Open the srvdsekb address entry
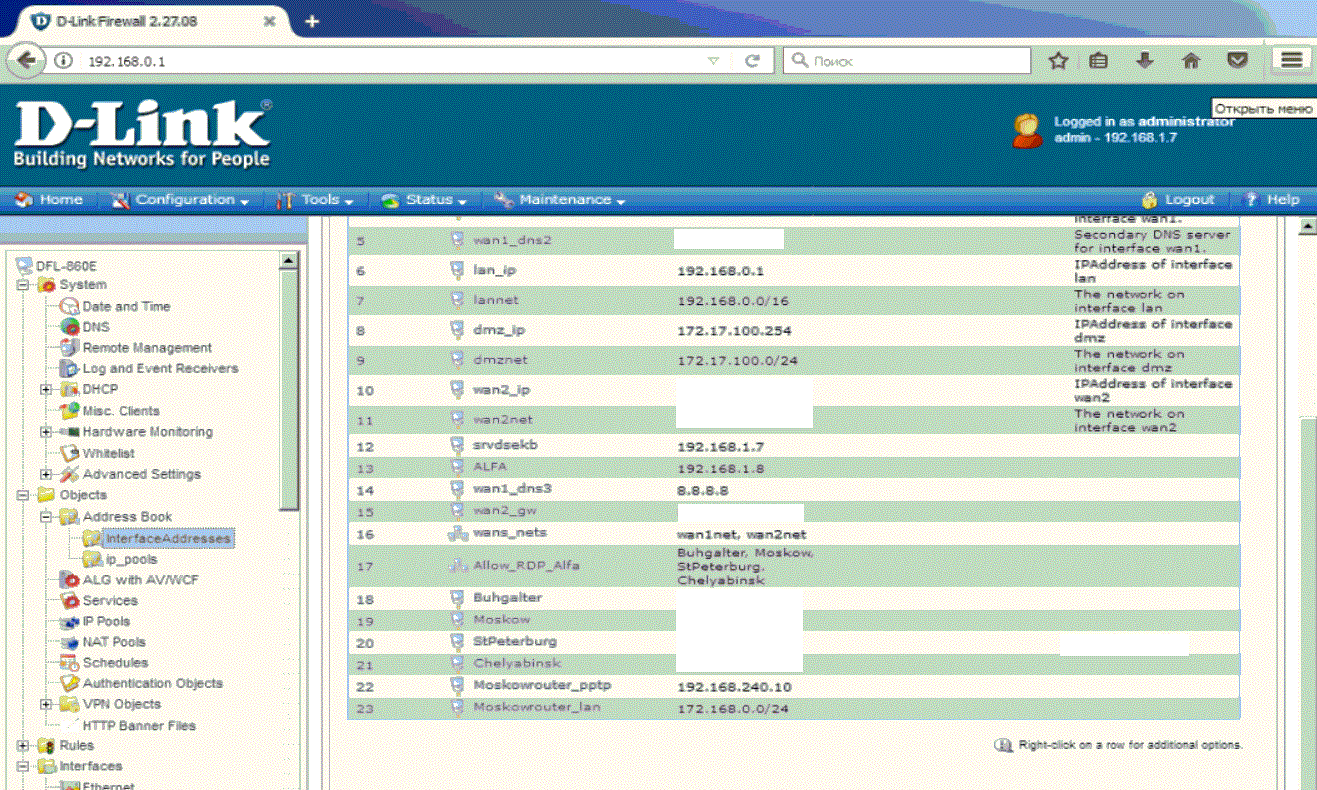Screen dimensions: 1317x790 pos(505,445)
